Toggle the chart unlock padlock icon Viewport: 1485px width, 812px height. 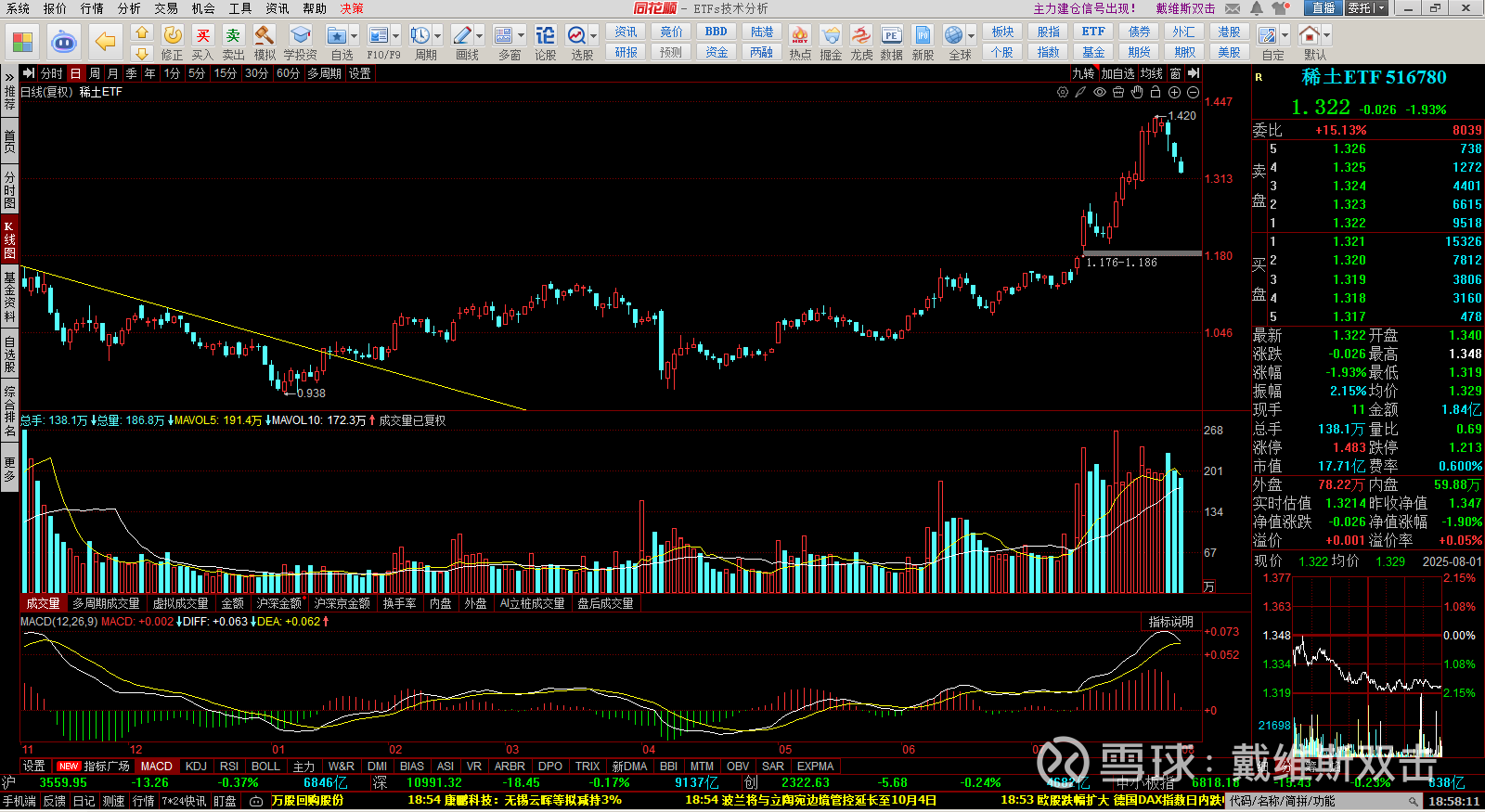tap(1156, 93)
